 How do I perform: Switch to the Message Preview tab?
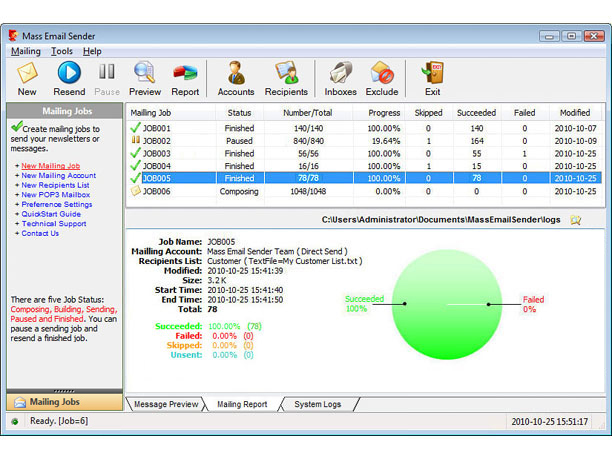(x=166, y=404)
